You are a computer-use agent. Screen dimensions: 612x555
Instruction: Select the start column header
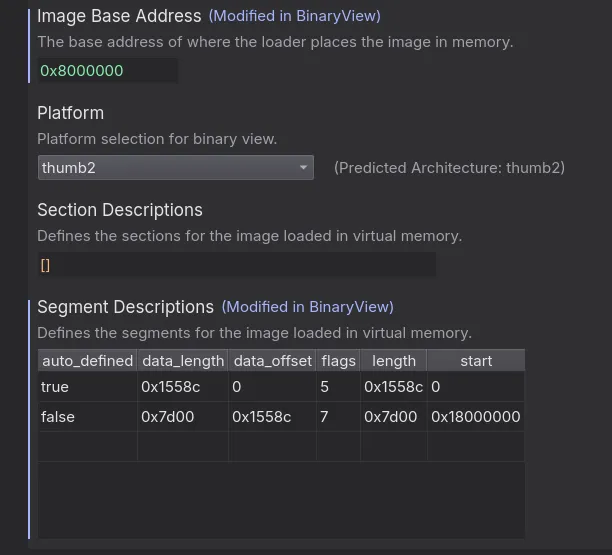(476, 361)
